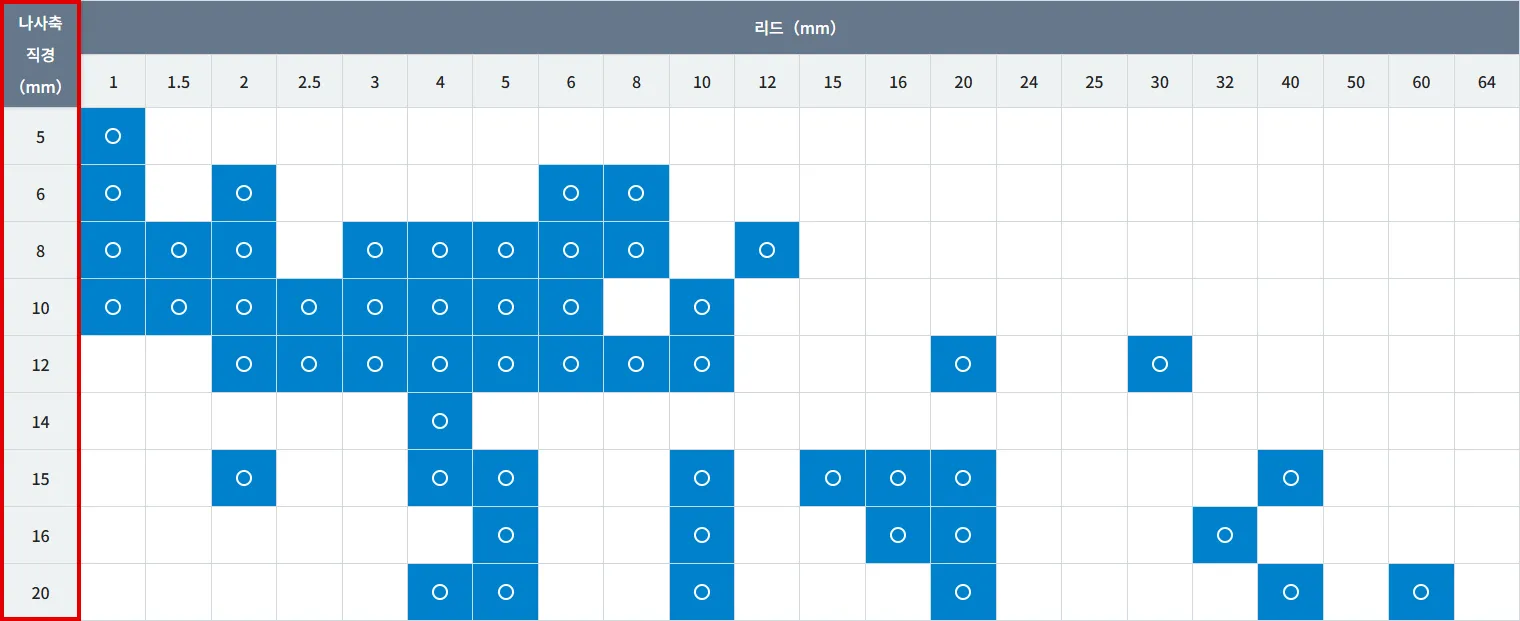Click the diameter 10, lead 10 circle
The image size is (1520, 621).
tap(702, 307)
